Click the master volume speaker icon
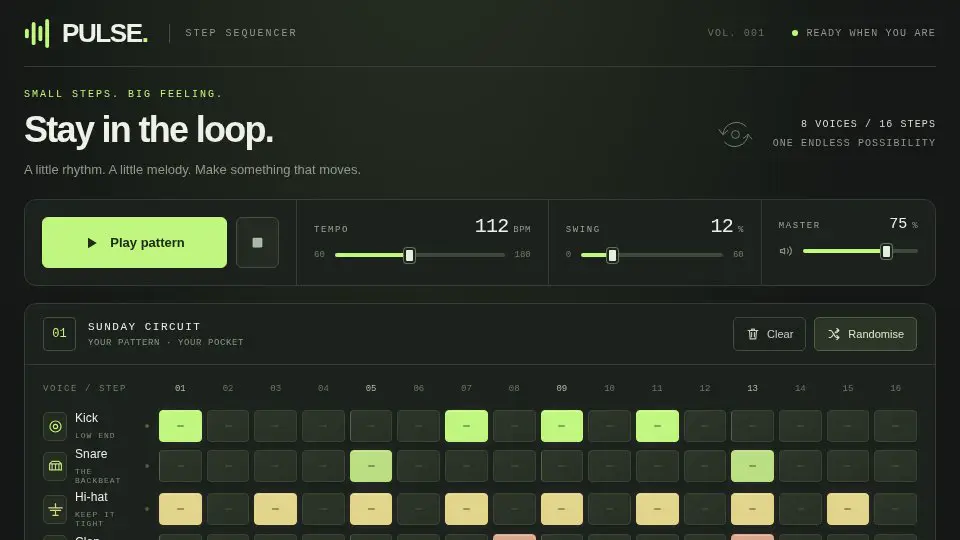The height and width of the screenshot is (540, 960). [786, 251]
